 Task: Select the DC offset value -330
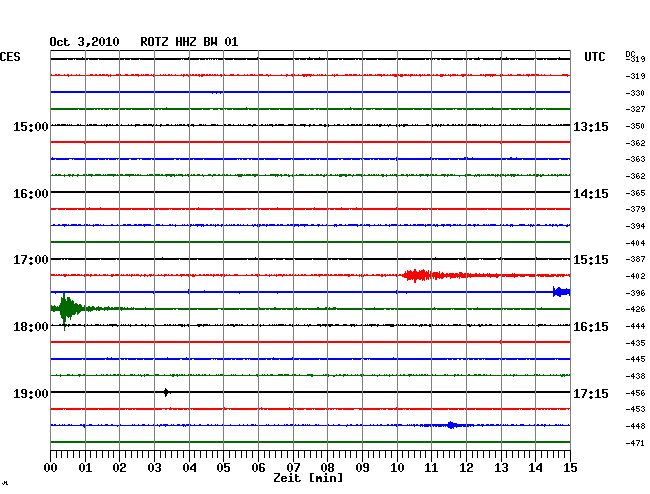[x=635, y=93]
